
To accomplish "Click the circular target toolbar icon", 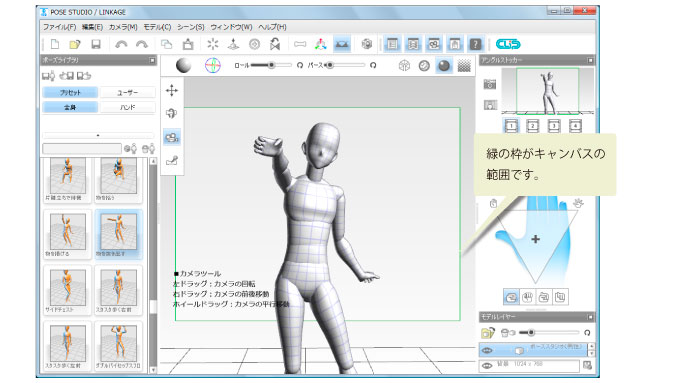I will click(x=254, y=44).
